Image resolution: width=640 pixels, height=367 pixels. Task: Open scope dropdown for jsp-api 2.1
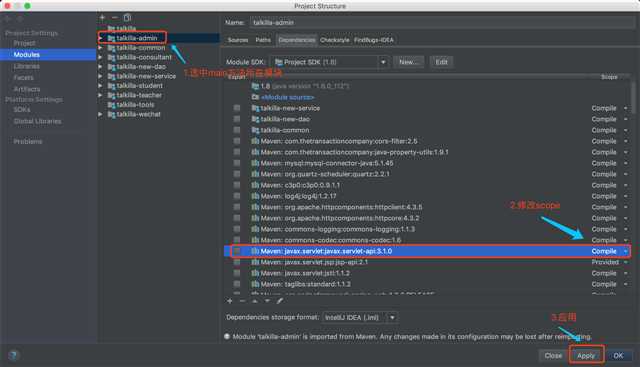pyautogui.click(x=625, y=262)
